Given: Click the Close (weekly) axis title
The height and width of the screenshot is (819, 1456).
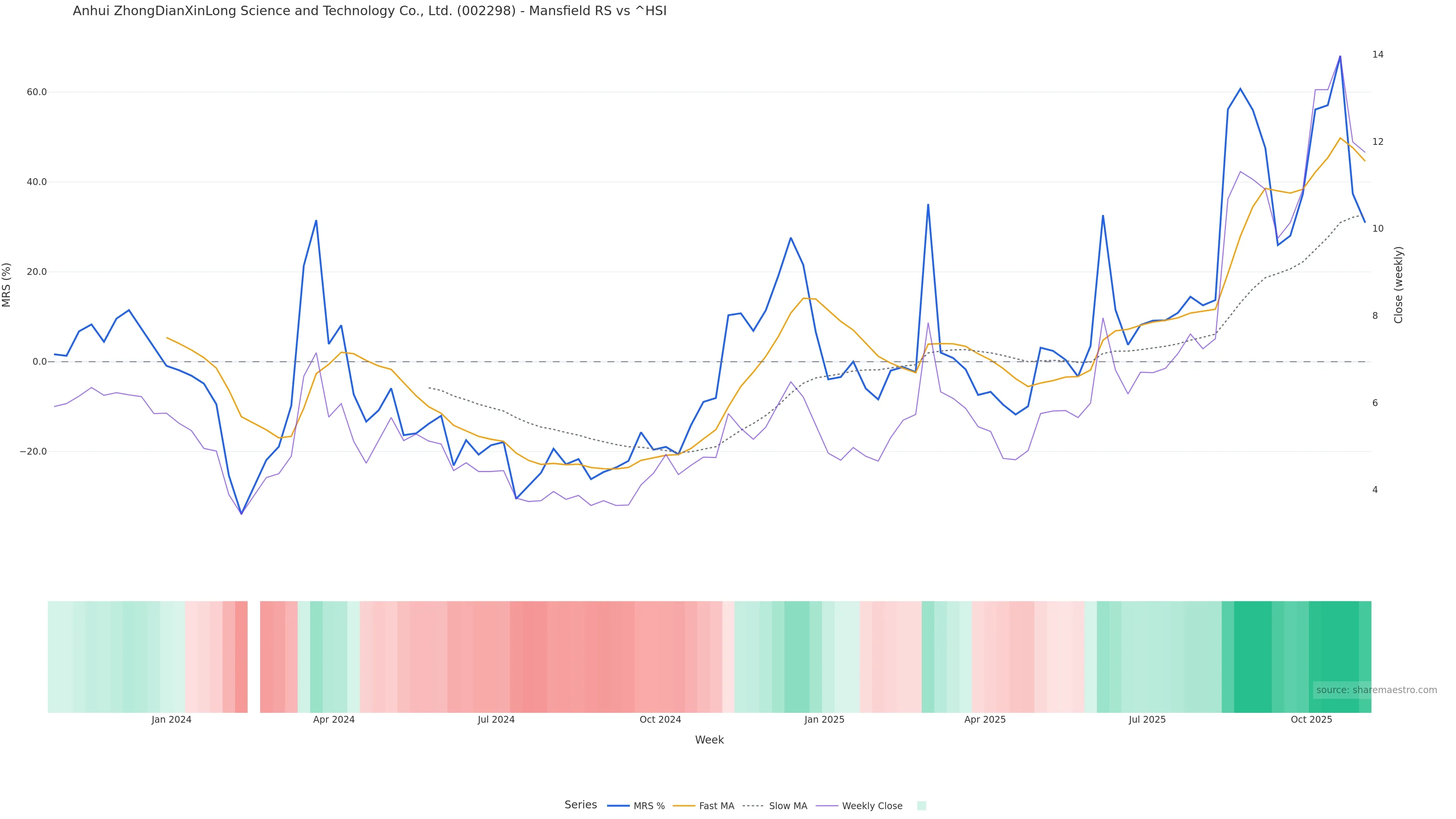Looking at the screenshot, I should pos(1398,285).
